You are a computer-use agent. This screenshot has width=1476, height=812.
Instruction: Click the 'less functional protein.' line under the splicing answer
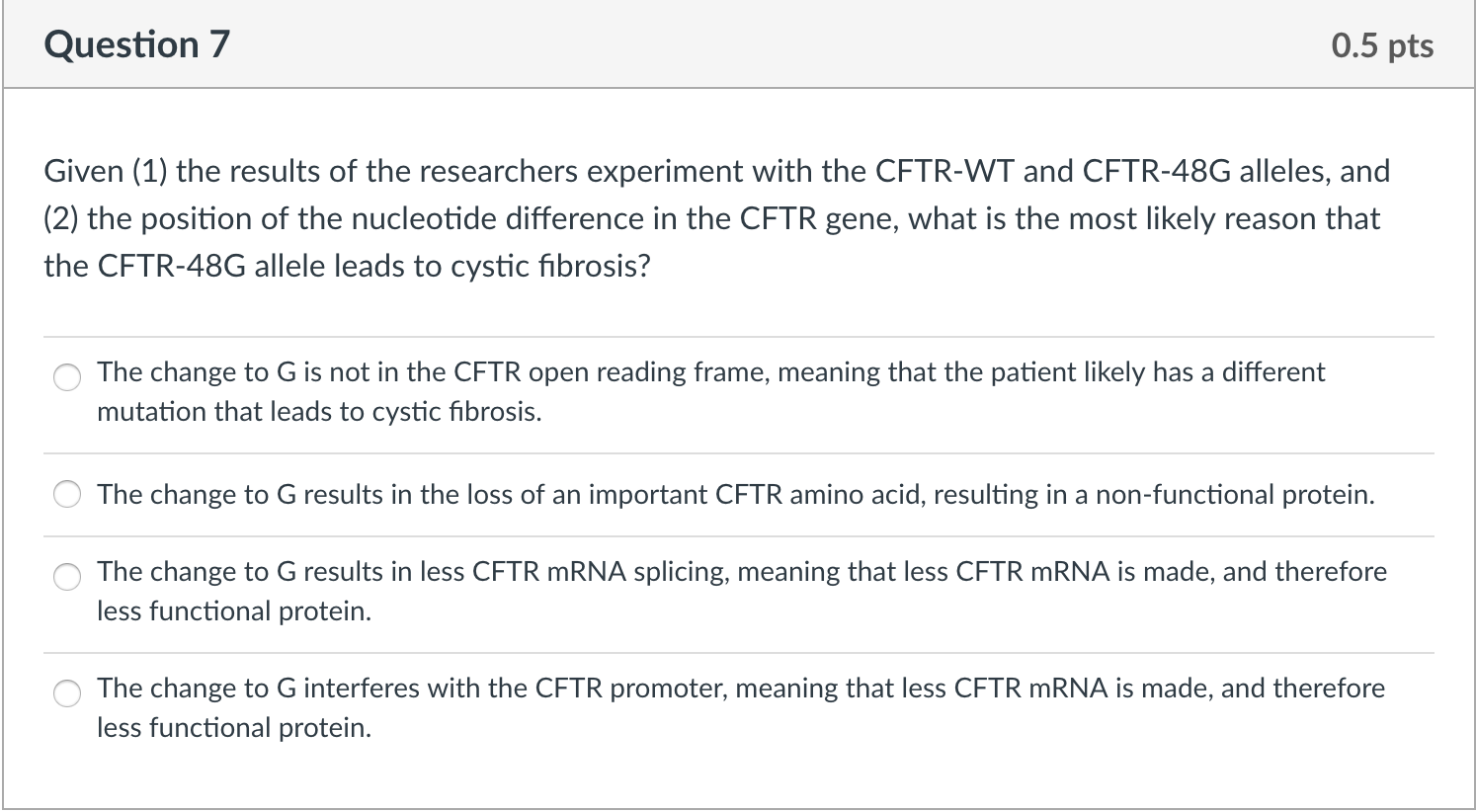point(234,611)
